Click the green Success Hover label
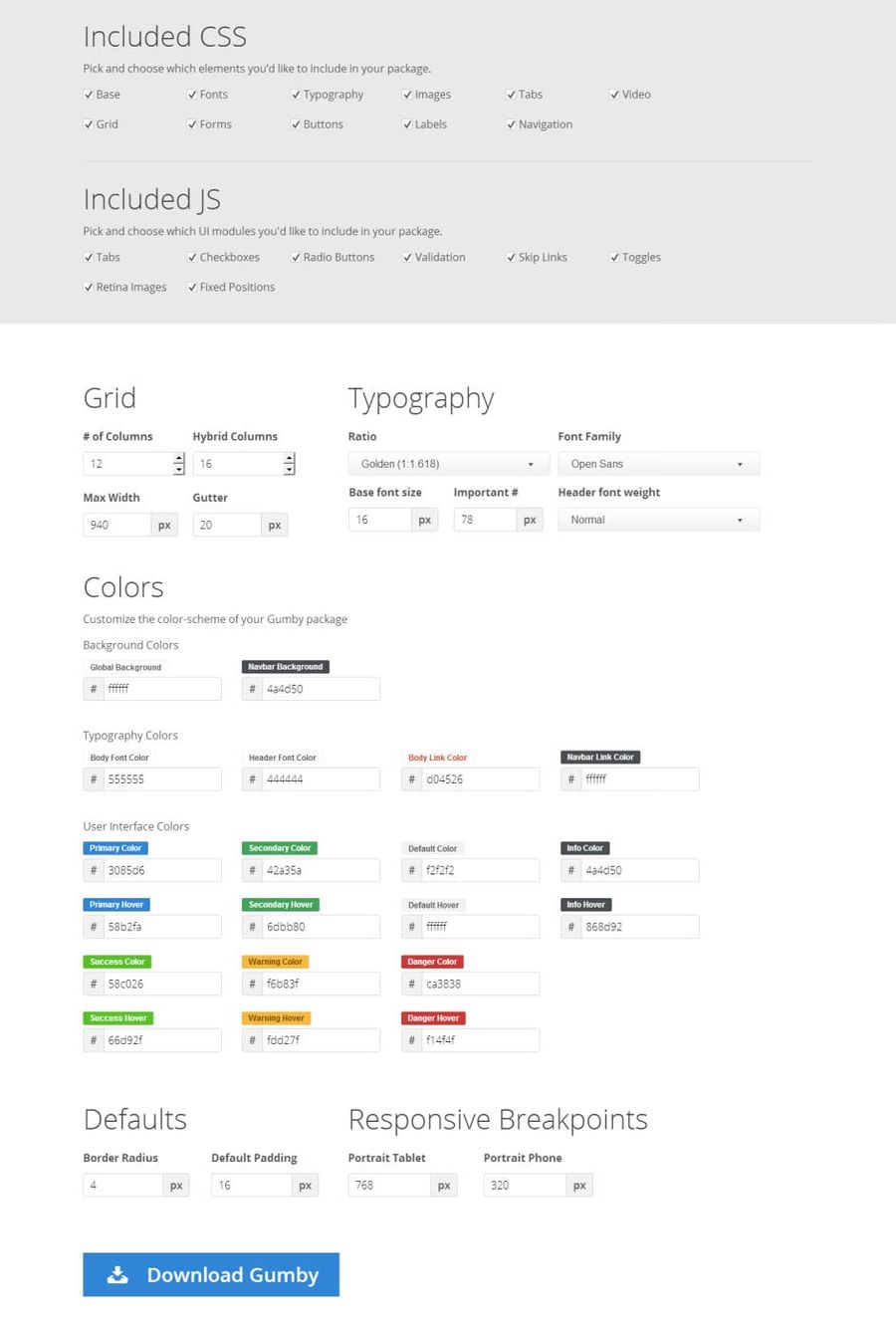896x1323 pixels. pyautogui.click(x=118, y=1018)
